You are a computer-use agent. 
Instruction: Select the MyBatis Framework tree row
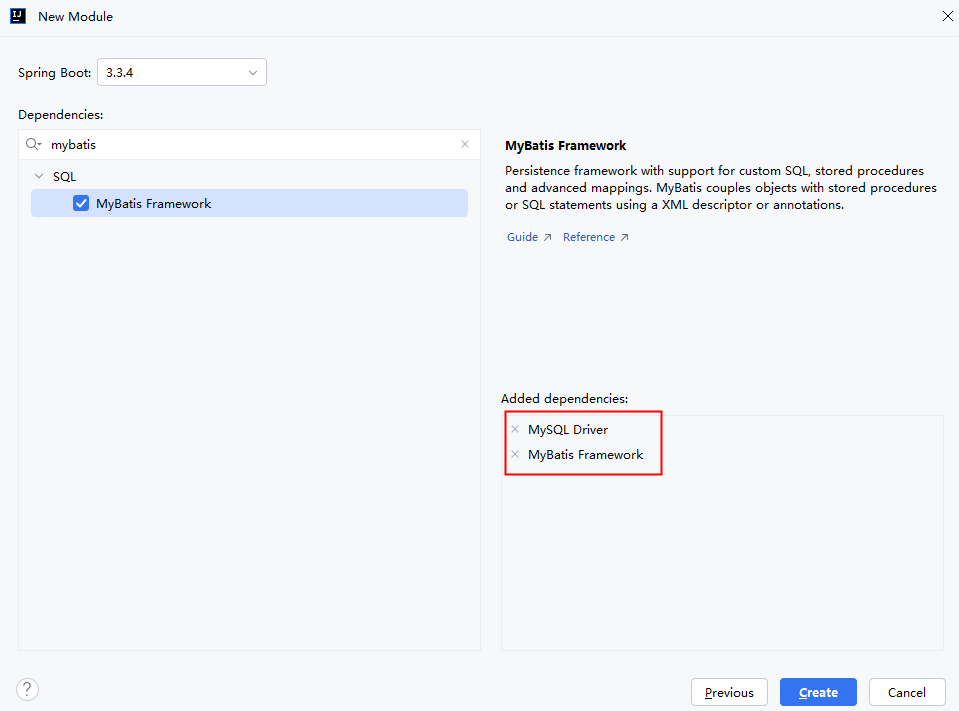tap(250, 203)
